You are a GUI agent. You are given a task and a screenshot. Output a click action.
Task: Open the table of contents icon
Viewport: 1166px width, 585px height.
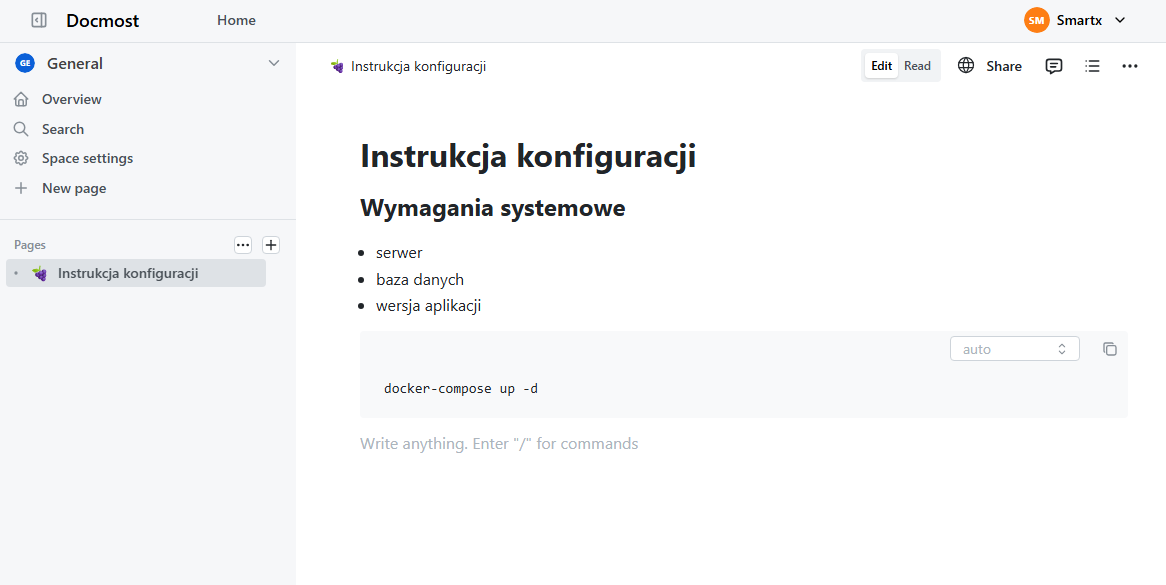click(x=1091, y=65)
